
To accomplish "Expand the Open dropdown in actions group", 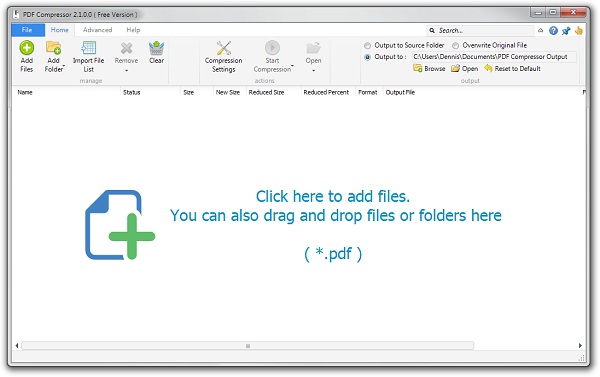I will pyautogui.click(x=313, y=70).
